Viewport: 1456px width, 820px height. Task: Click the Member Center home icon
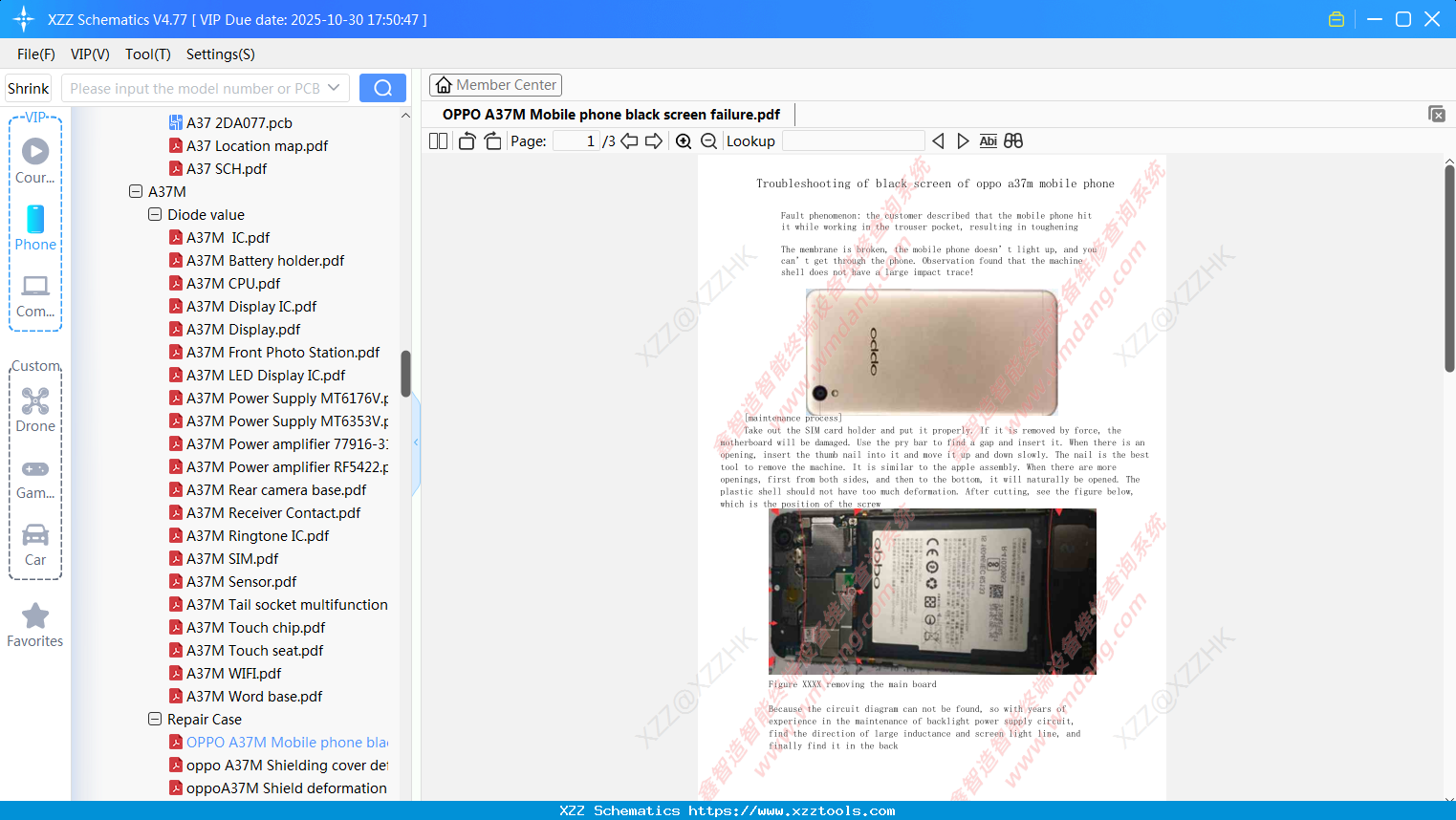click(444, 85)
